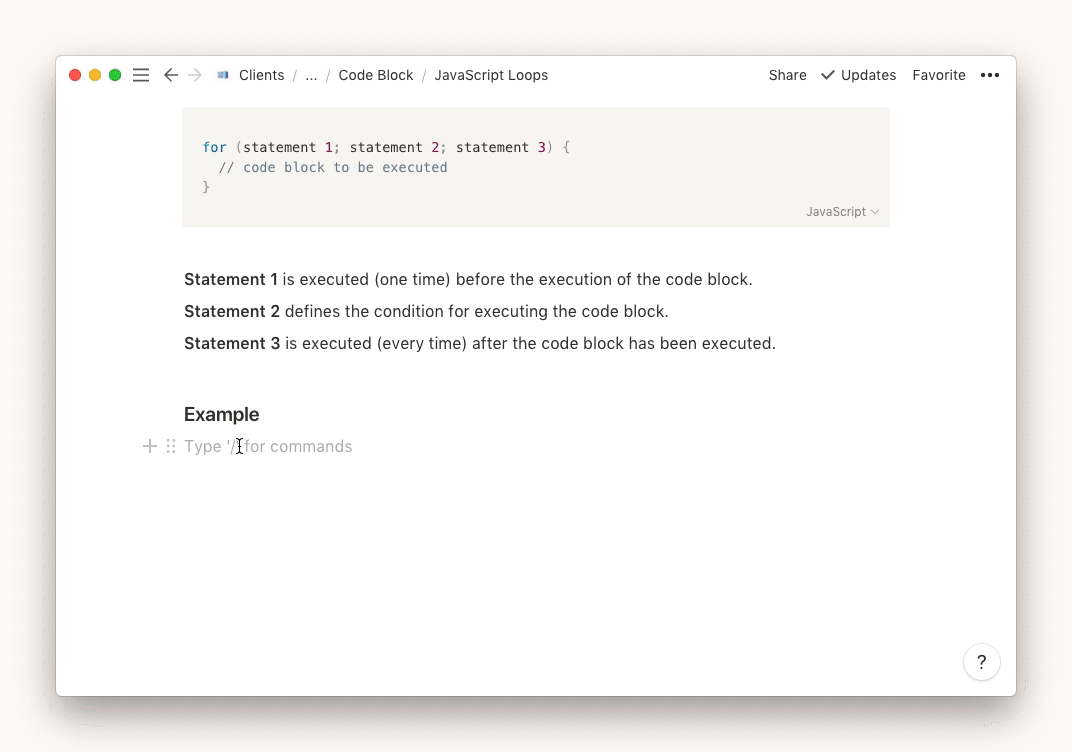
Task: Click the plus icon to add block
Action: click(x=150, y=446)
